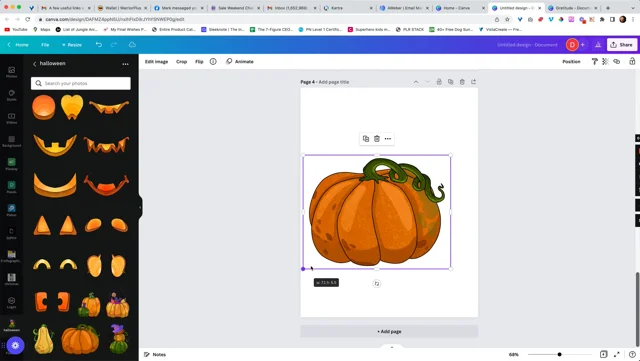Click the lock icon in the top toolbar
This screenshot has height=361, width=640.
pos(632,61)
